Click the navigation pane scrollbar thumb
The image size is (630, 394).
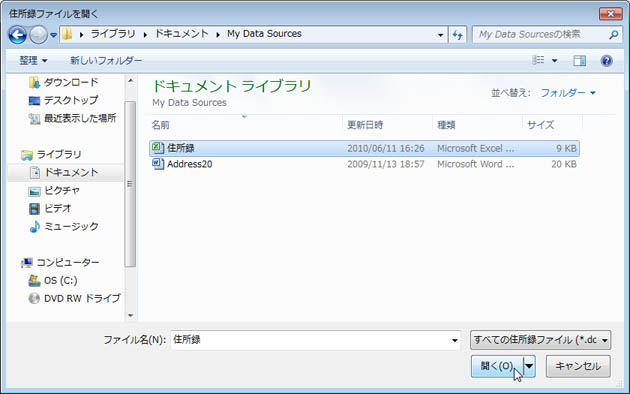coord(130,184)
